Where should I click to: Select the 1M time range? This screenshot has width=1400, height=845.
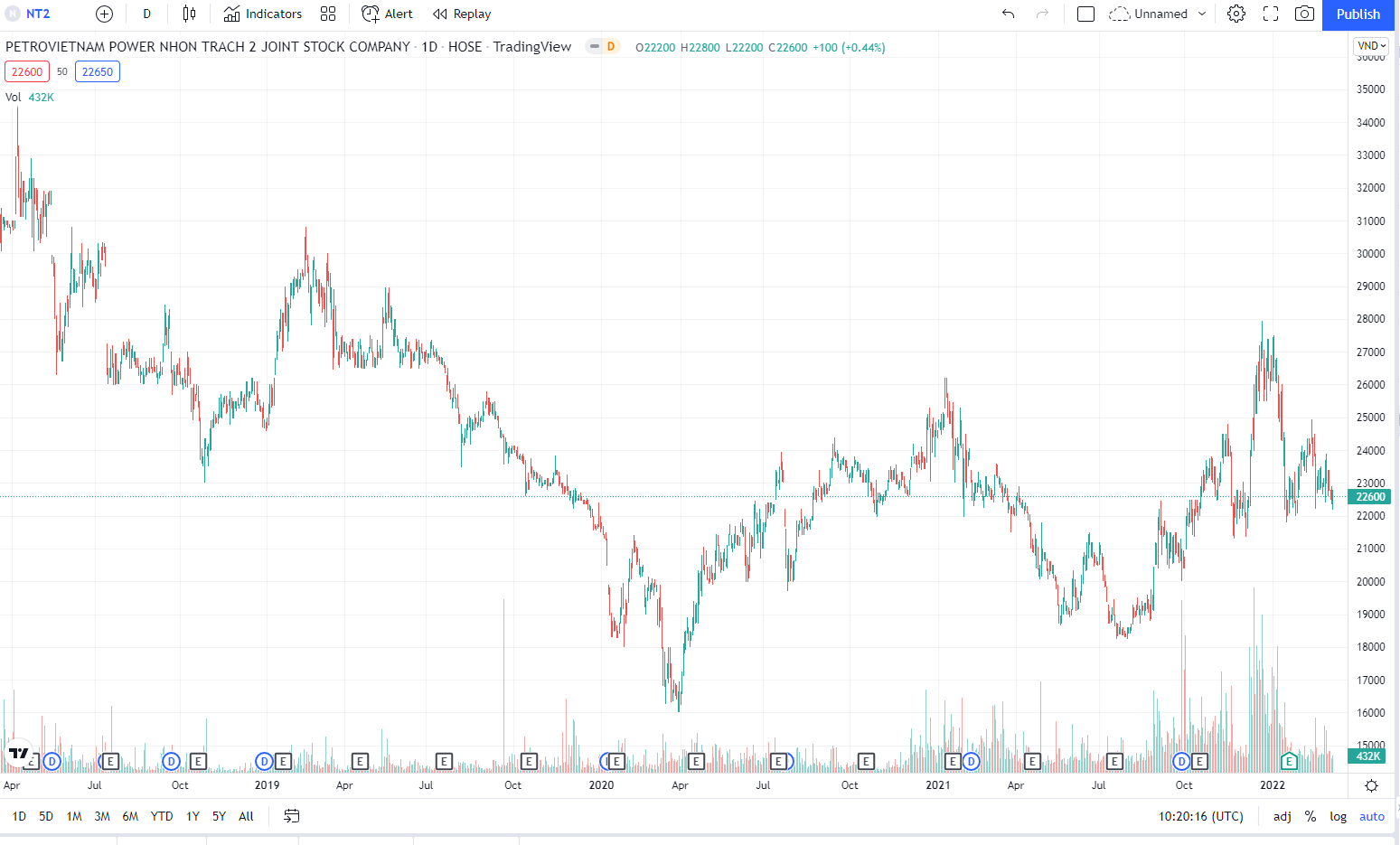pyautogui.click(x=74, y=816)
